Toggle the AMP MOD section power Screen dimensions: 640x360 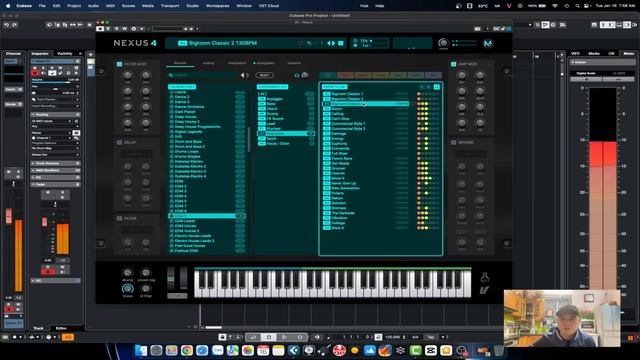[453, 64]
